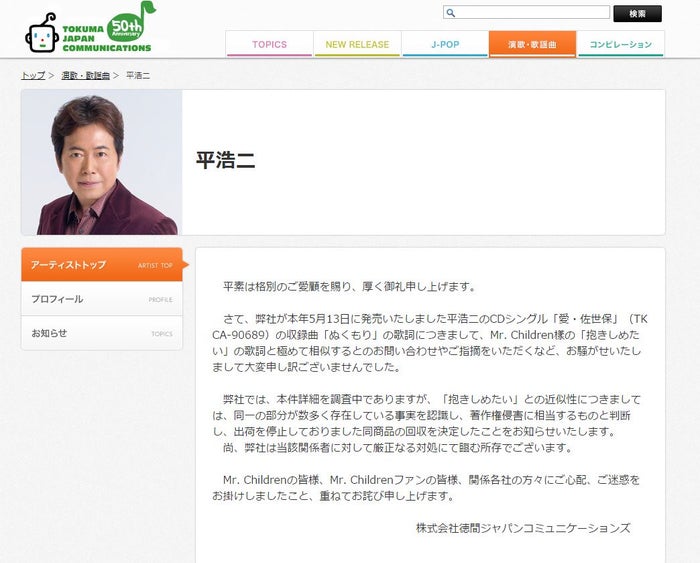Click the paragraph starting Mr. Childrenの皆様
Viewport: 700px width, 563px height.
pyautogui.click(x=426, y=488)
